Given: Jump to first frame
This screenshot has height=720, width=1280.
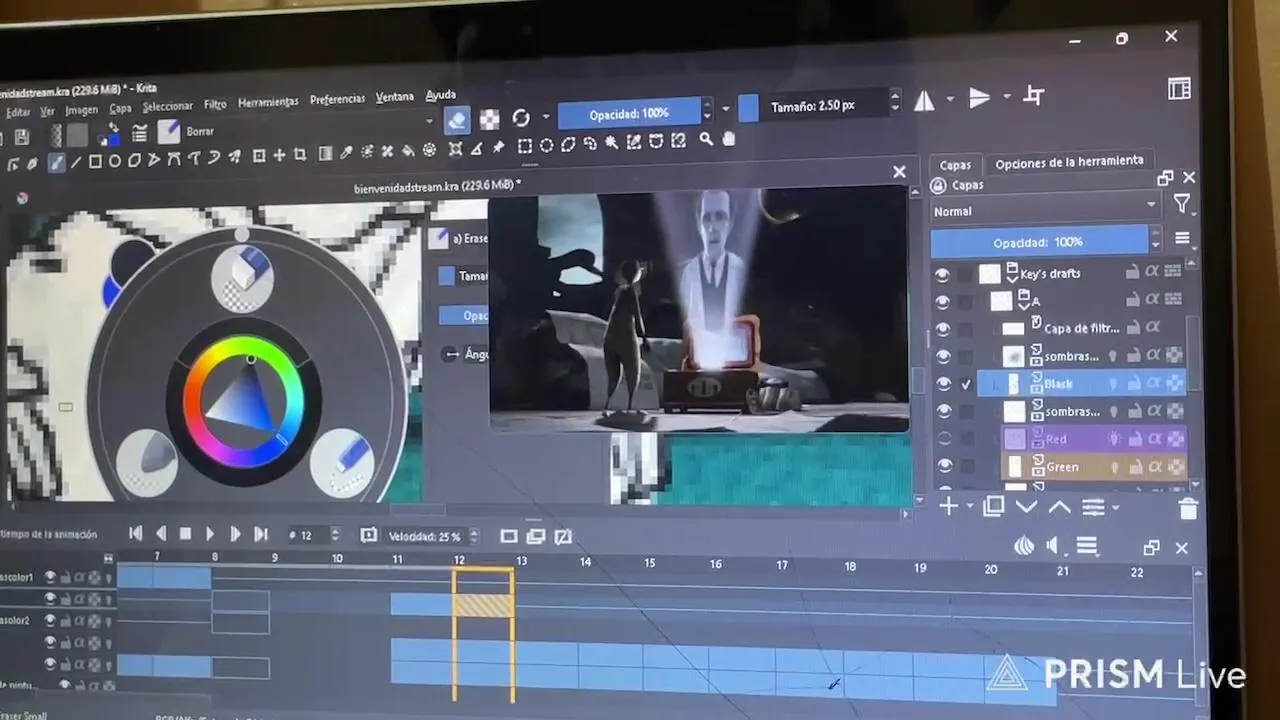Looking at the screenshot, I should pos(136,534).
